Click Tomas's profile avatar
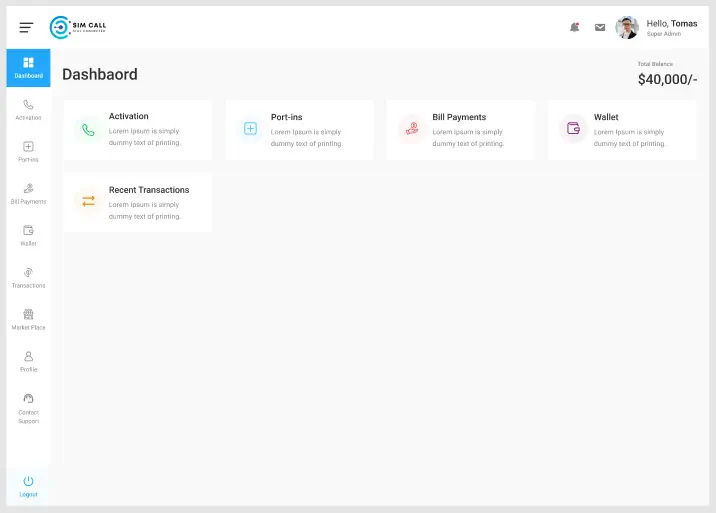 [x=627, y=28]
